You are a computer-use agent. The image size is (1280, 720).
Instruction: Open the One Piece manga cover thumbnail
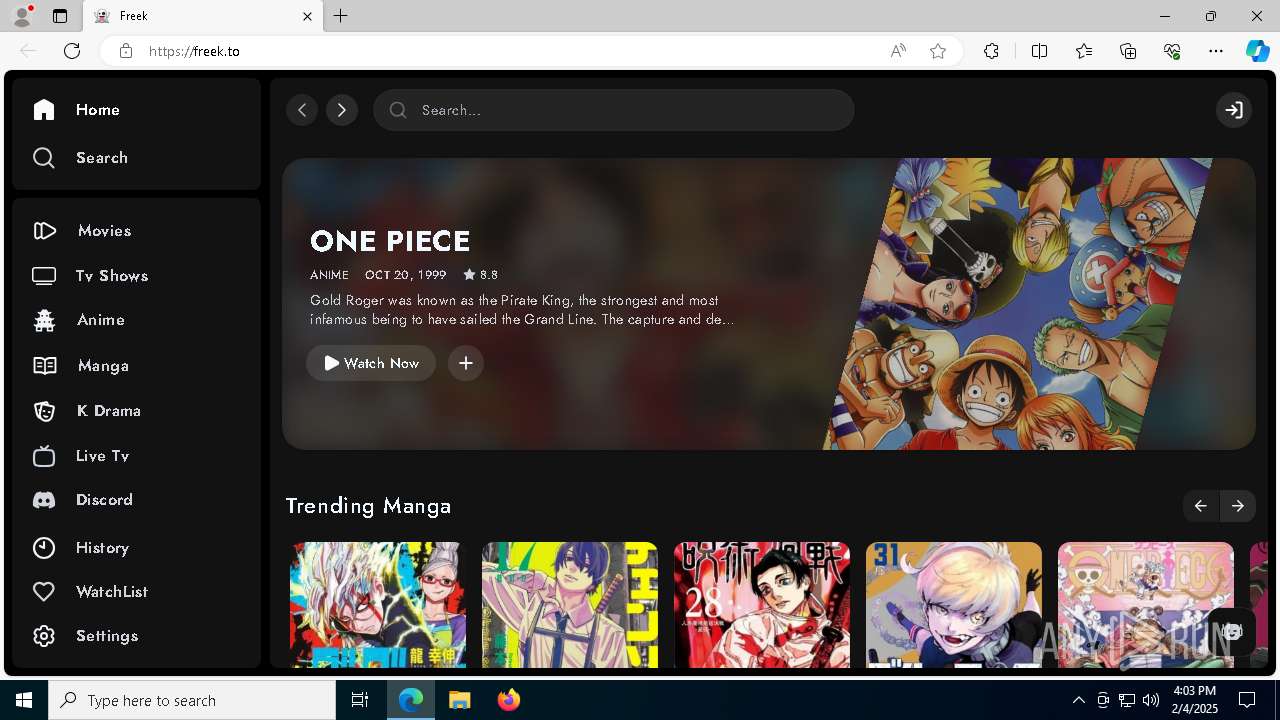coord(1146,605)
